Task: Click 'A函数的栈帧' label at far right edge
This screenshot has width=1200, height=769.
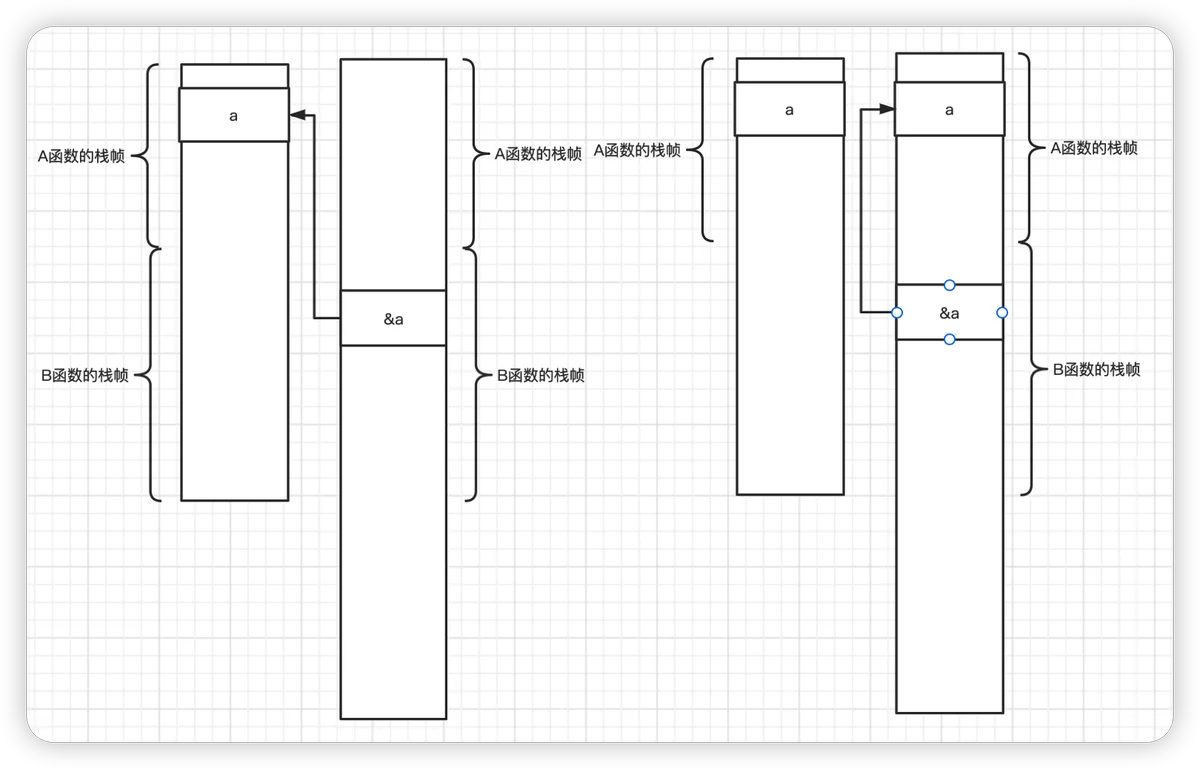Action: tap(1094, 148)
